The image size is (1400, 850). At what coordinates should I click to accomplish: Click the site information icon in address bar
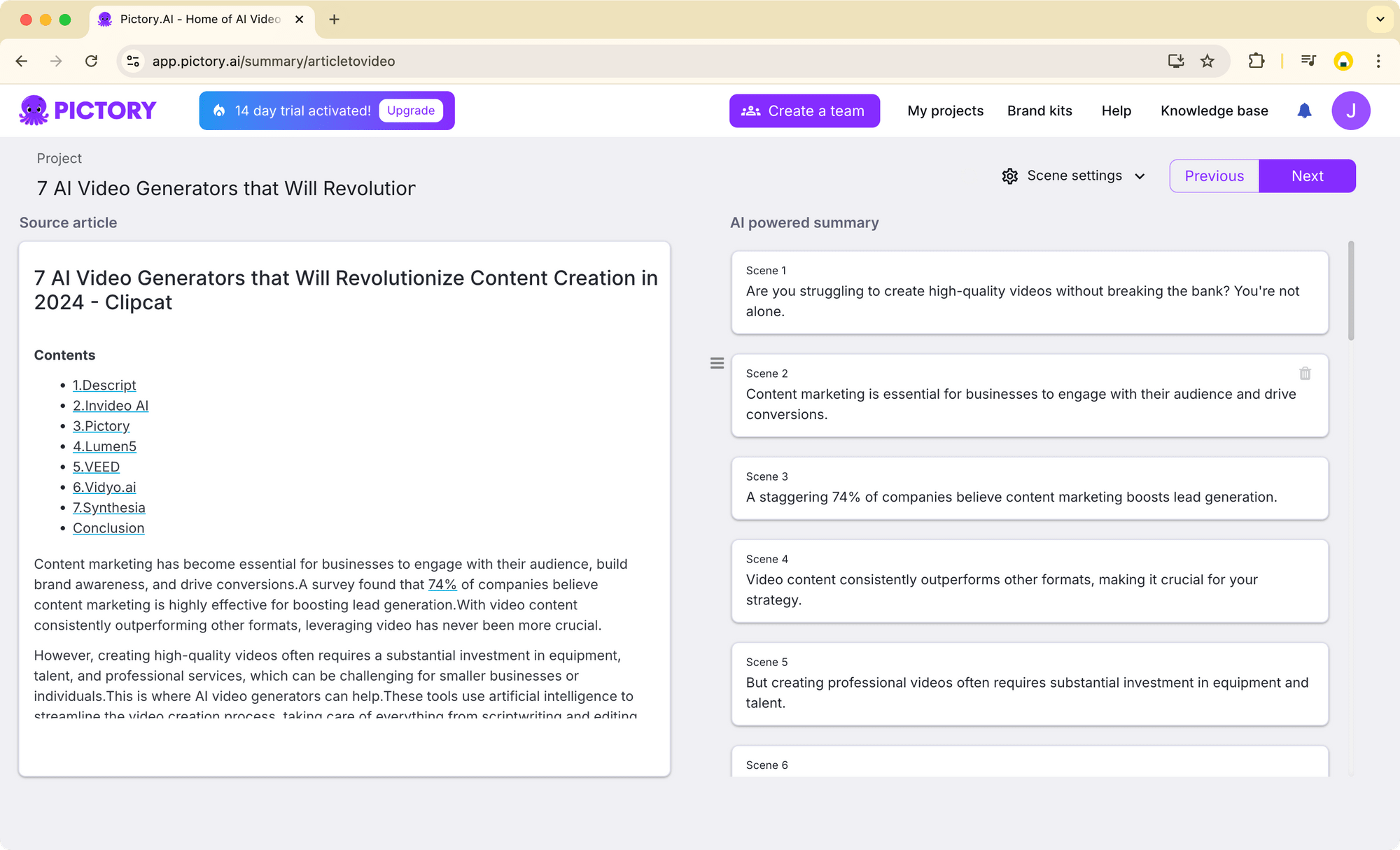(133, 61)
